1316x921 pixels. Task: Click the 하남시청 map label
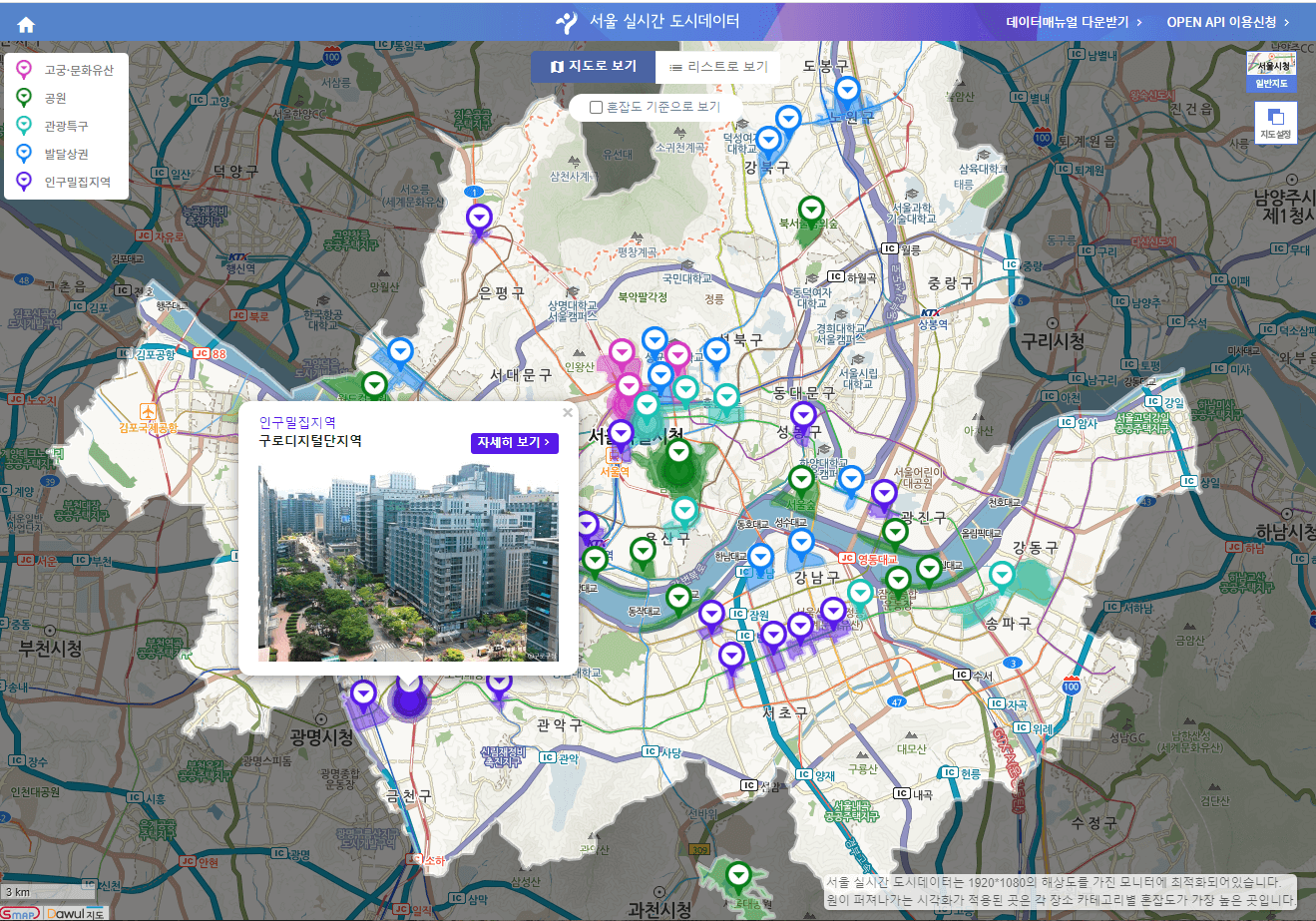pyautogui.click(x=1285, y=532)
